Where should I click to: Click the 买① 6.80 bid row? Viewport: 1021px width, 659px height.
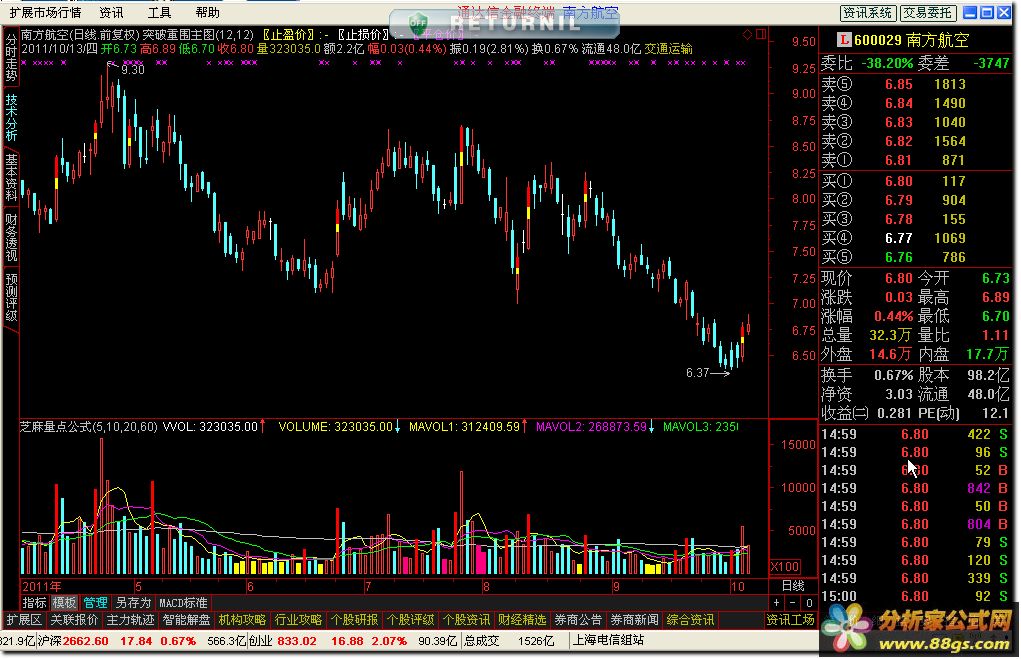pos(916,181)
